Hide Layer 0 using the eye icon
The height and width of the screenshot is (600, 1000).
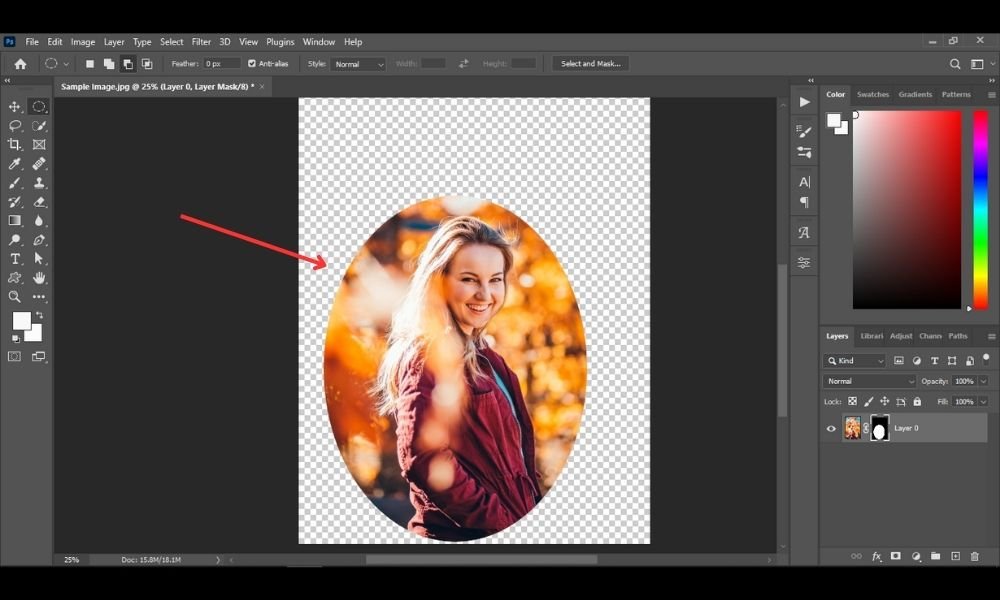click(x=831, y=428)
